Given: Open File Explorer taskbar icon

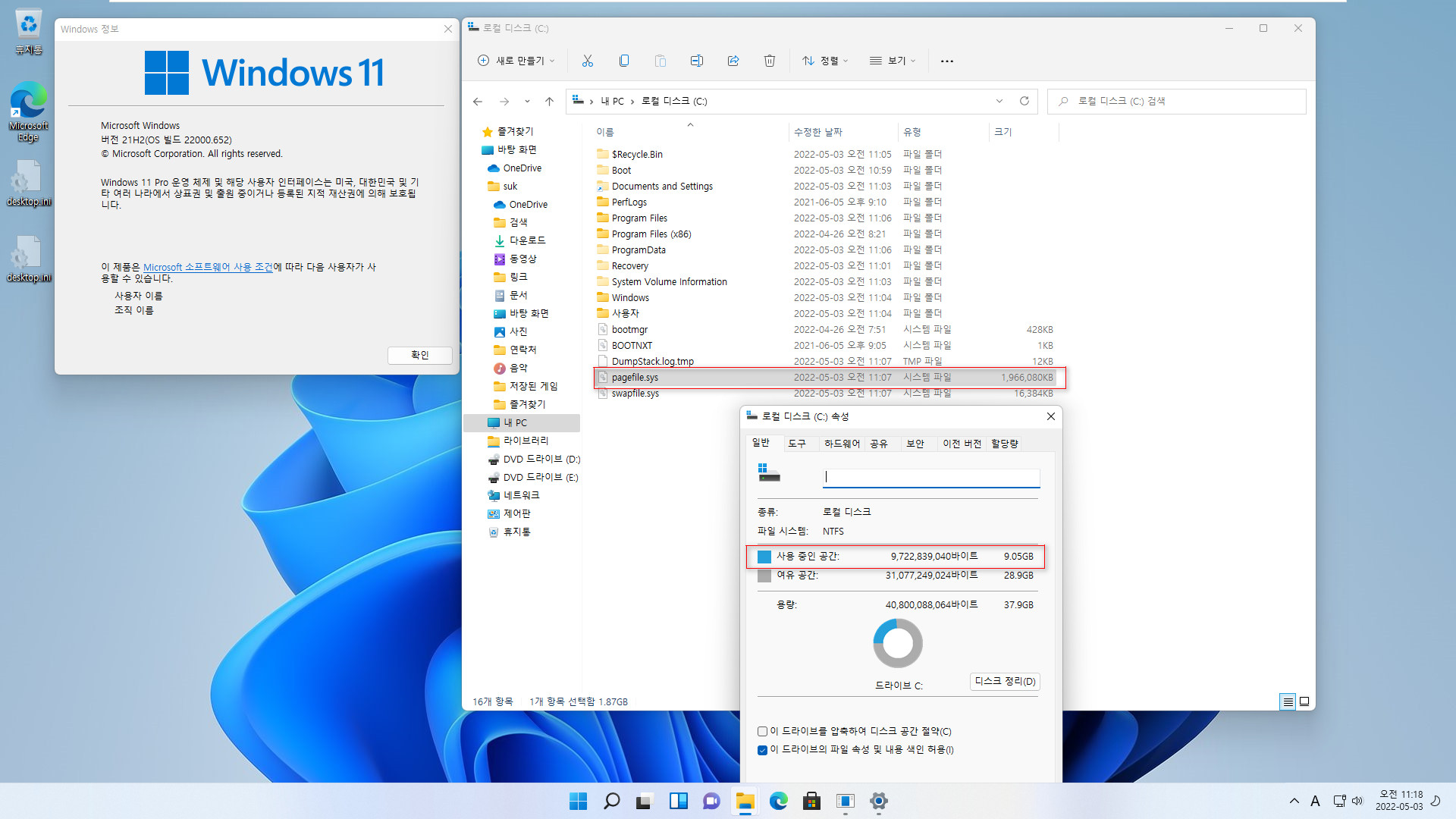Looking at the screenshot, I should (745, 801).
